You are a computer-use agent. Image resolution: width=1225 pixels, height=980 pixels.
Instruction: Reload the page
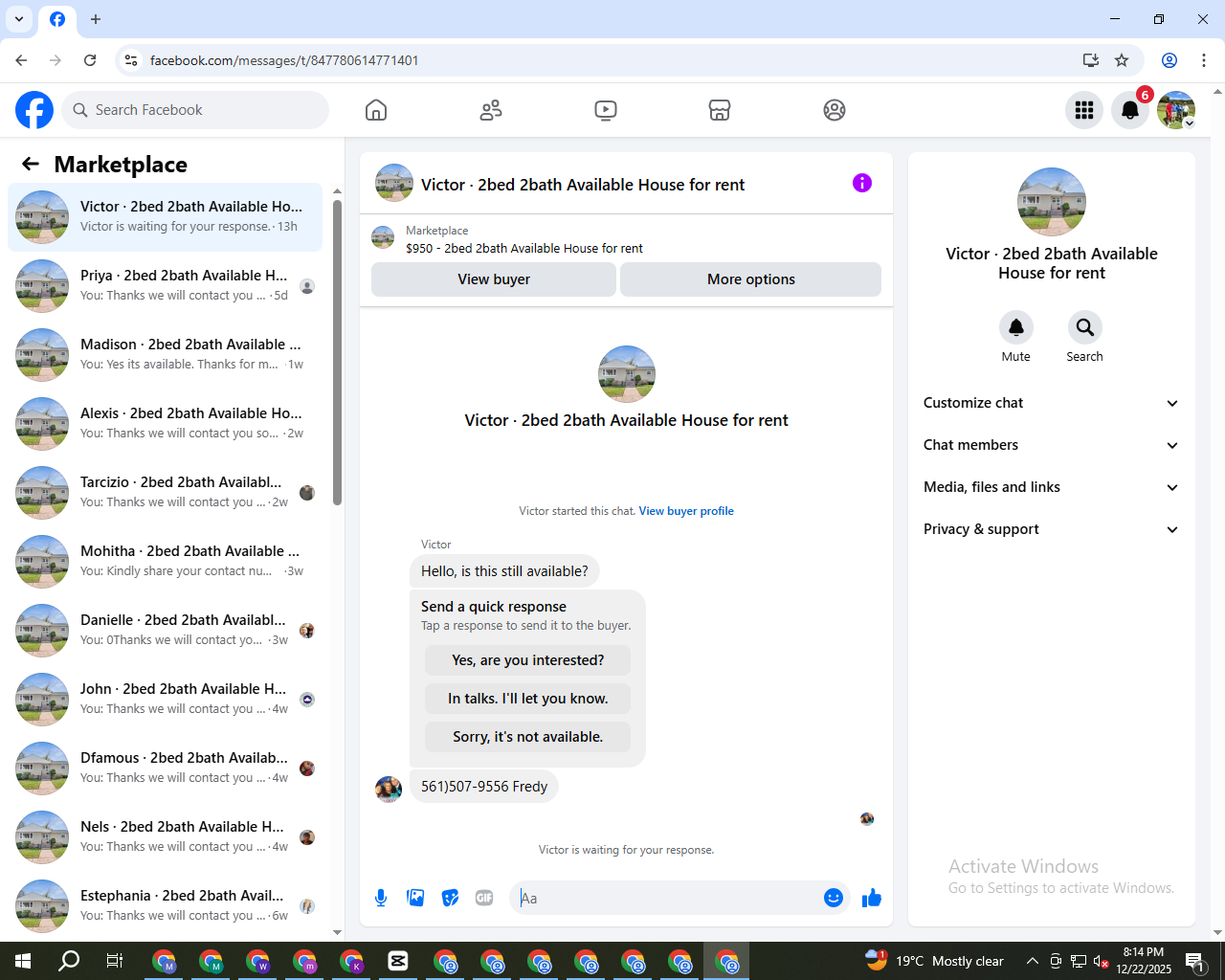coord(90,60)
